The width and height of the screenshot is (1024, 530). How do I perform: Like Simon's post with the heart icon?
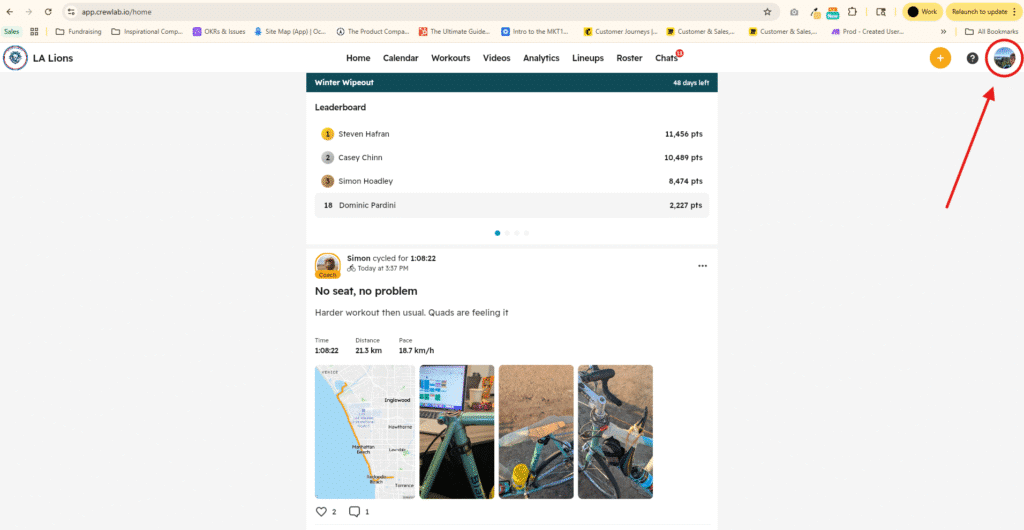321,512
